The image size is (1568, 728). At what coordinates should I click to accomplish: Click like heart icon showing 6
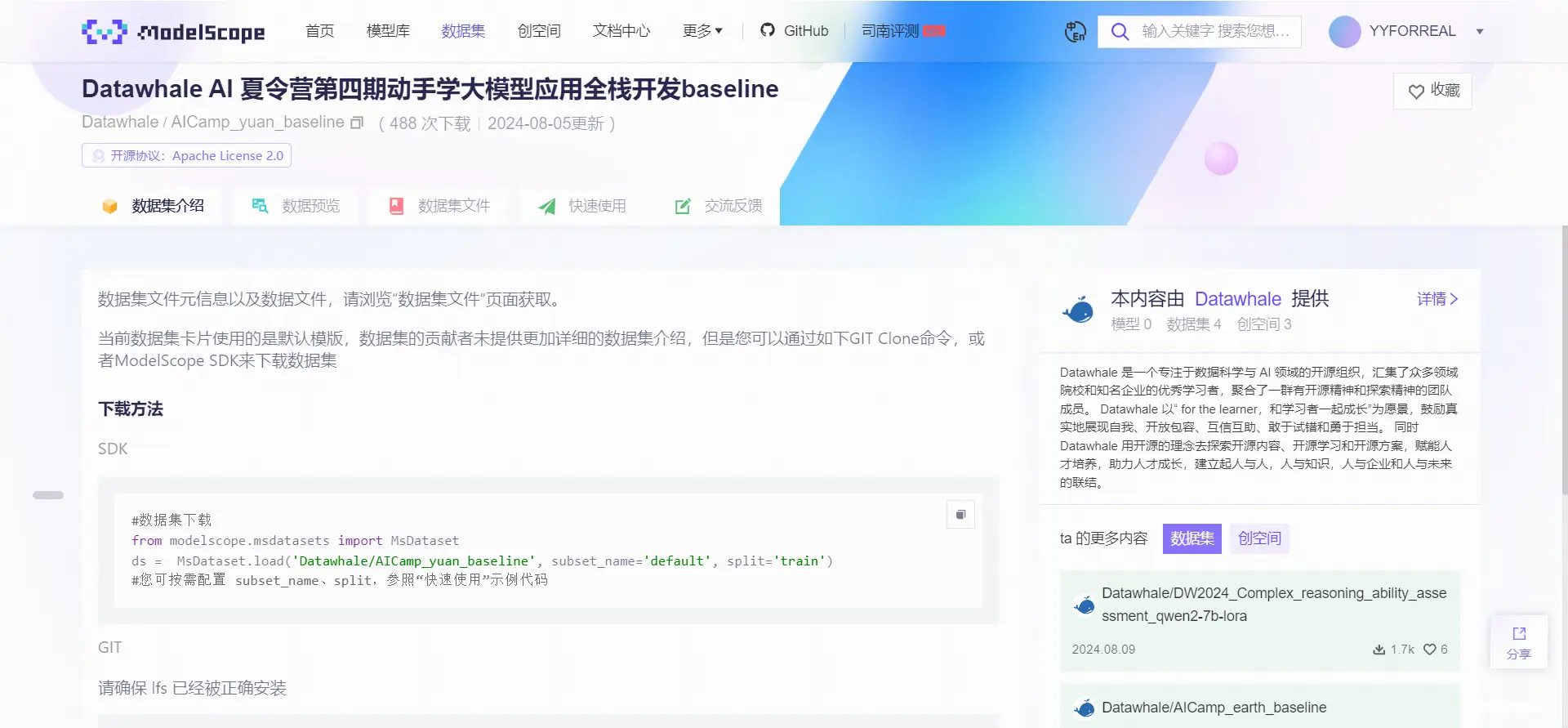[1430, 650]
